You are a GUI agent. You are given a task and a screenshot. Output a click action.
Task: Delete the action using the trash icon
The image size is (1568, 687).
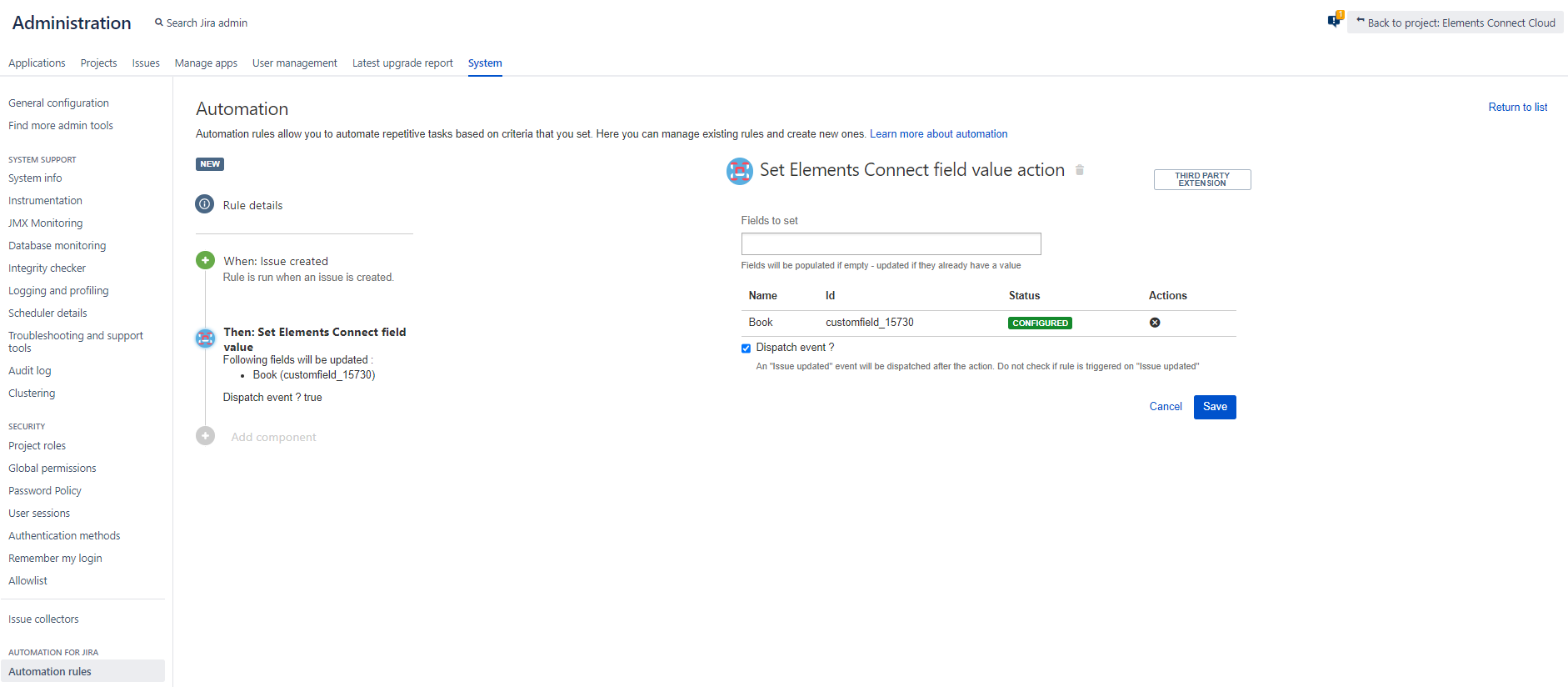pos(1080,170)
